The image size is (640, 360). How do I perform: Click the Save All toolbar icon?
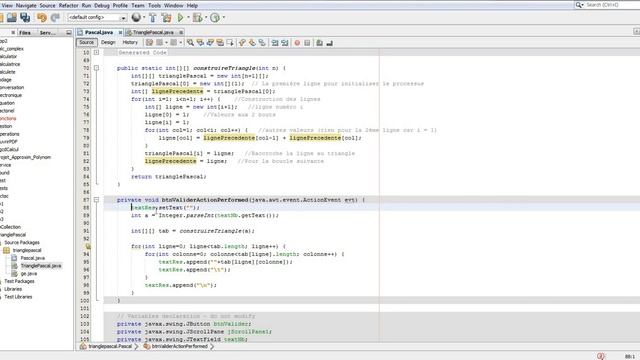point(25,17)
